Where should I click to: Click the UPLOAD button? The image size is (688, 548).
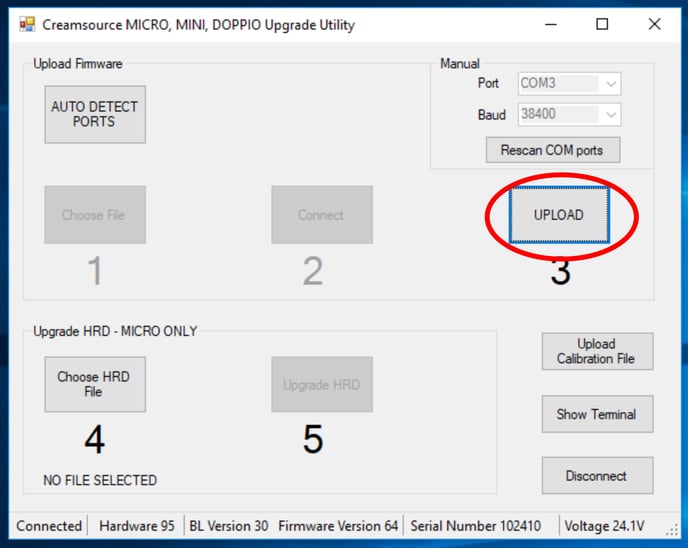coord(559,215)
